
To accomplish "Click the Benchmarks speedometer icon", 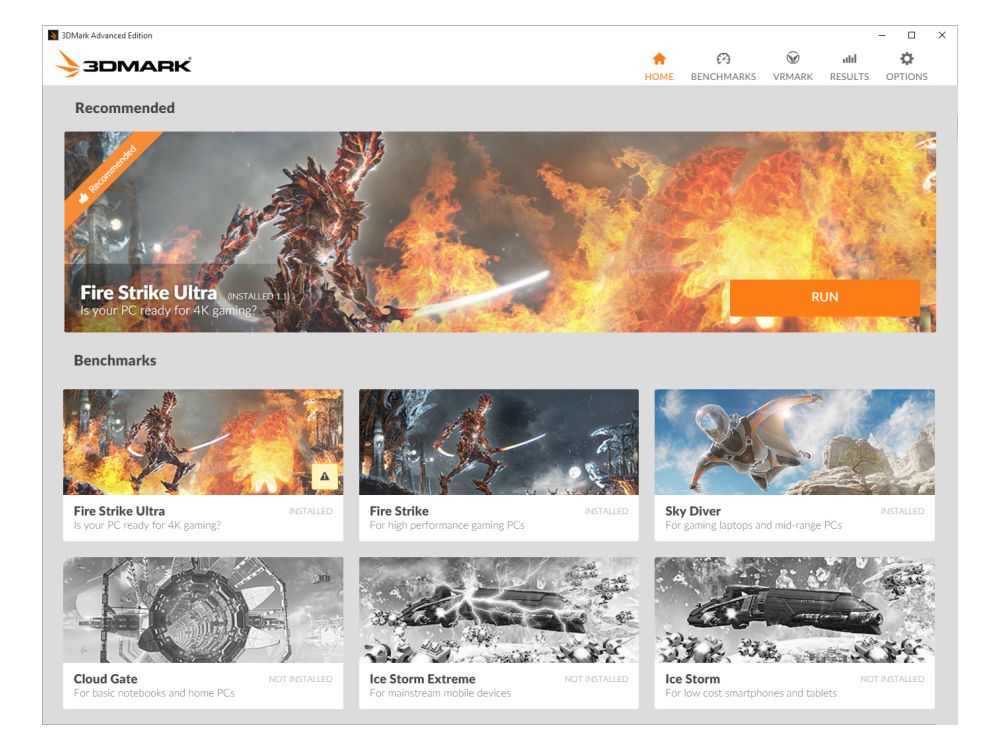I will click(x=723, y=59).
